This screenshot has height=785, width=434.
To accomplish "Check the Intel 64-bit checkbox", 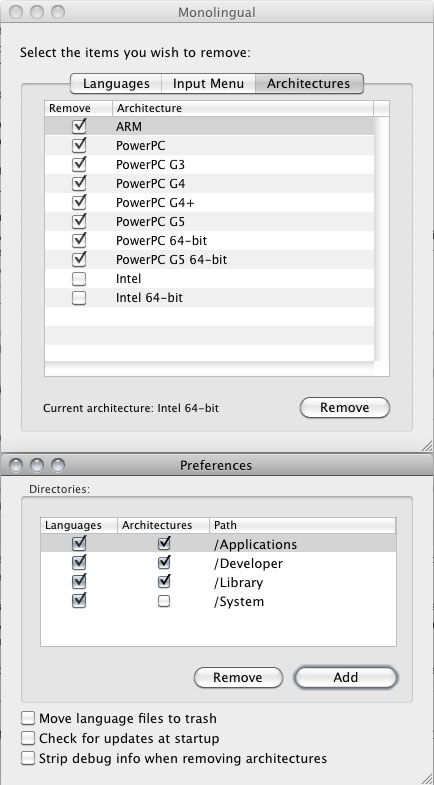I will (79, 298).
